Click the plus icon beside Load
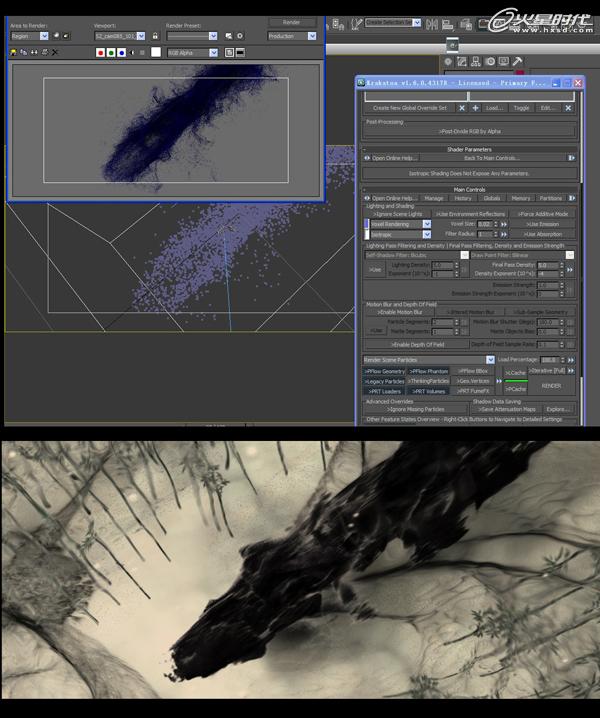Viewport: 600px width, 718px height. [x=476, y=107]
